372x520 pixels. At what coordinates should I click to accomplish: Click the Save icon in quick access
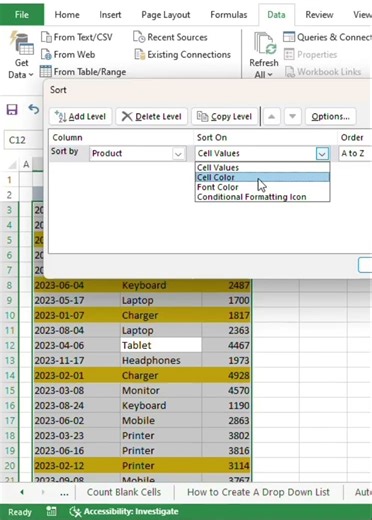click(x=12, y=109)
